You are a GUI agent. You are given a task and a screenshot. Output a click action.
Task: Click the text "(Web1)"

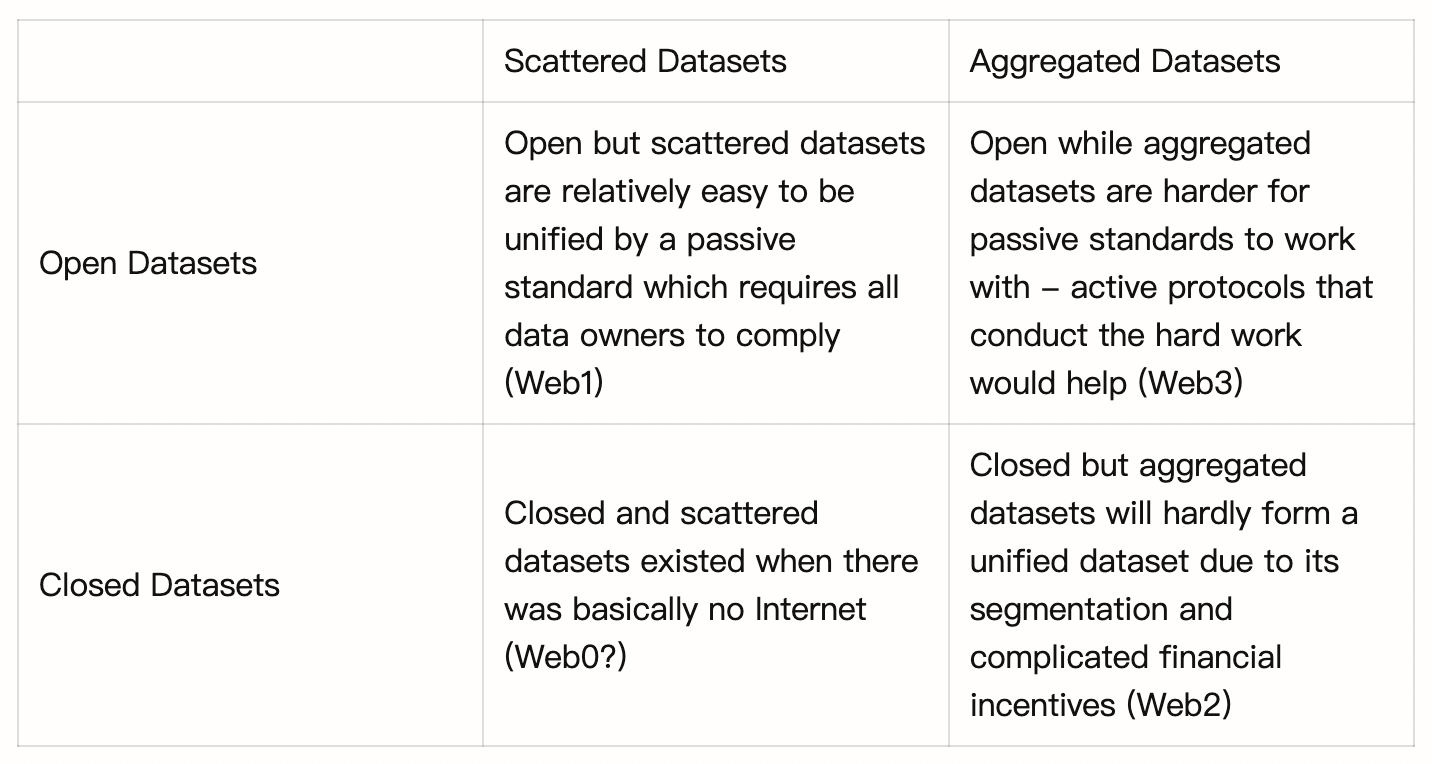point(554,383)
